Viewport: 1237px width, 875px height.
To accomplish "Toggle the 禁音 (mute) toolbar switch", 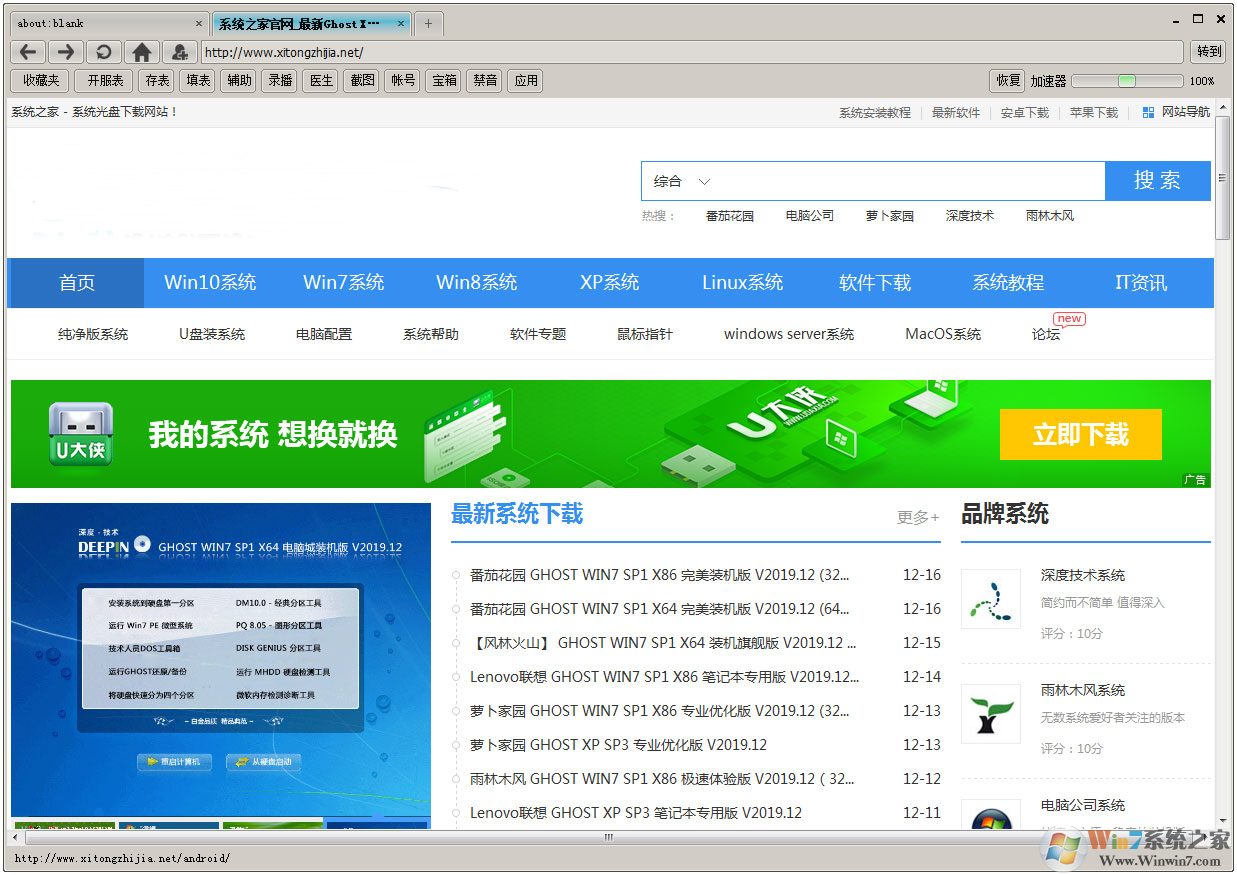I will (x=484, y=81).
